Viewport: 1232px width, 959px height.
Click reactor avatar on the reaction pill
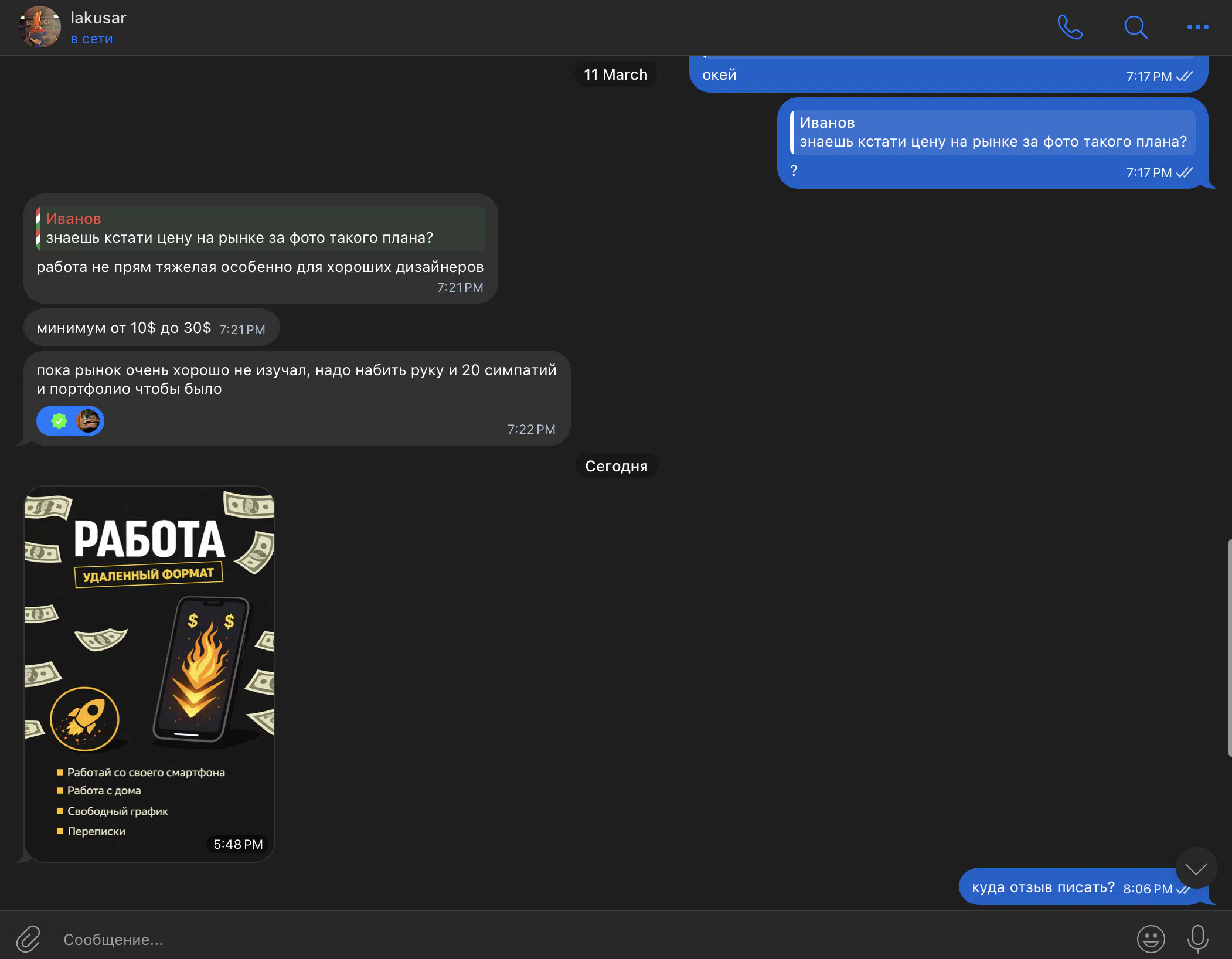88,421
